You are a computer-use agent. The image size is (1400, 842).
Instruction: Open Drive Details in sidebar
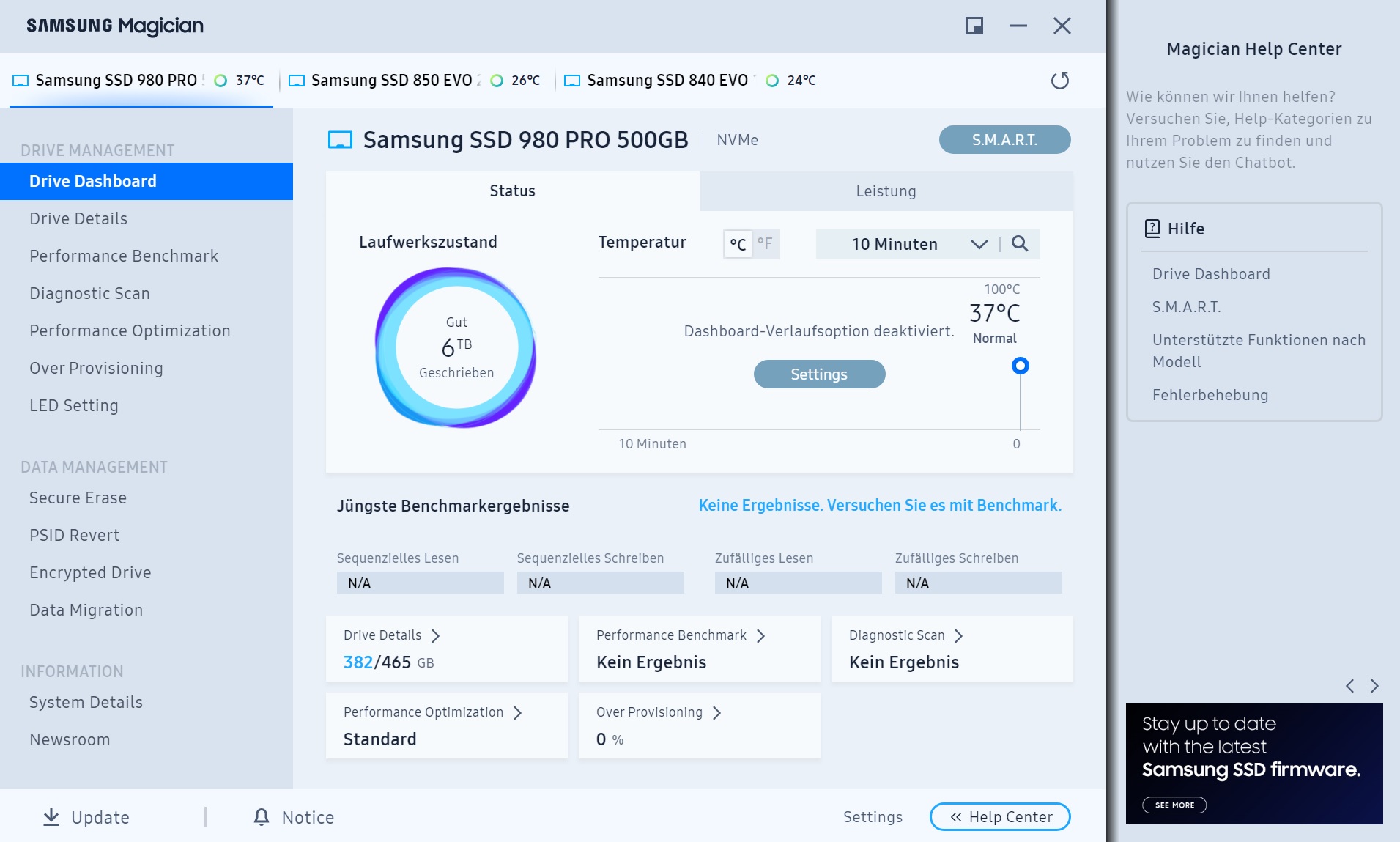147,218
